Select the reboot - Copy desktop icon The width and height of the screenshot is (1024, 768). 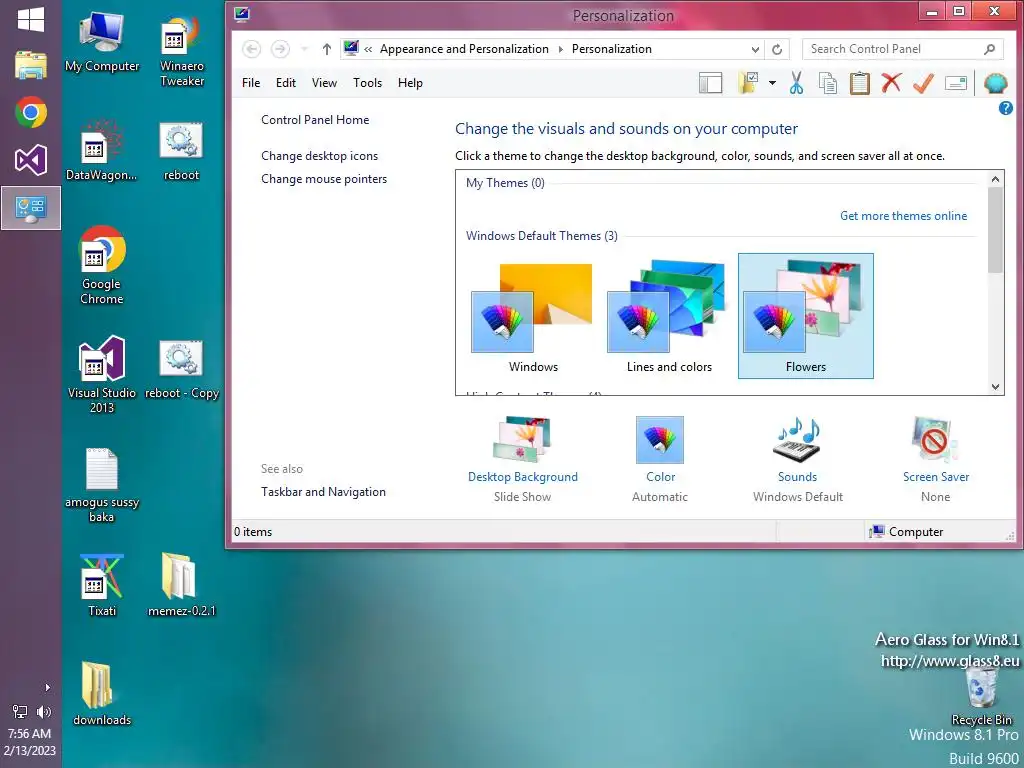pos(182,369)
